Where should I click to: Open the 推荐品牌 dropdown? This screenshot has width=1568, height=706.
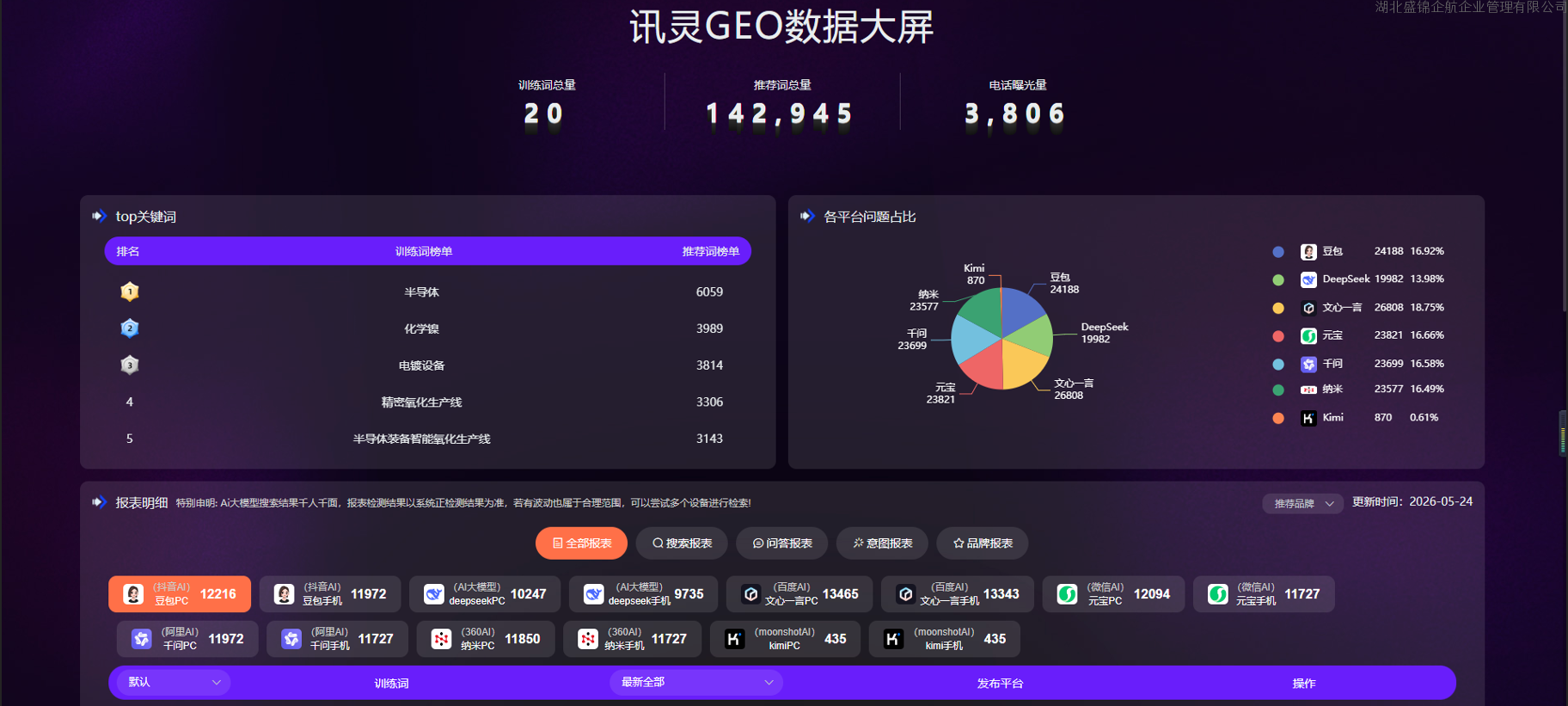(1302, 504)
